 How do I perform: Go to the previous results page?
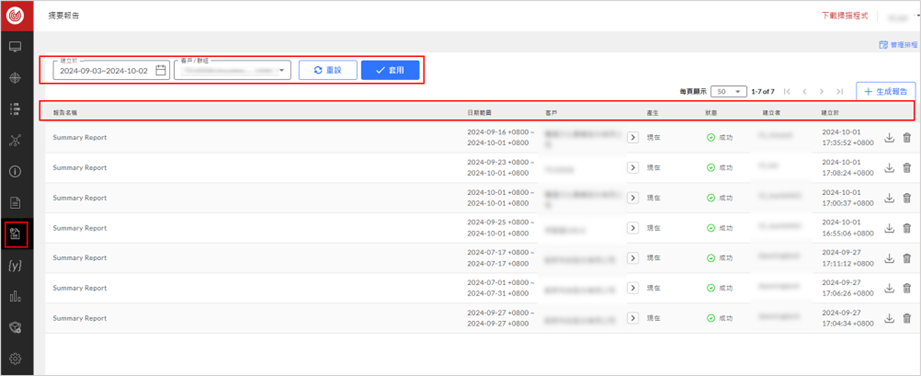tap(805, 92)
